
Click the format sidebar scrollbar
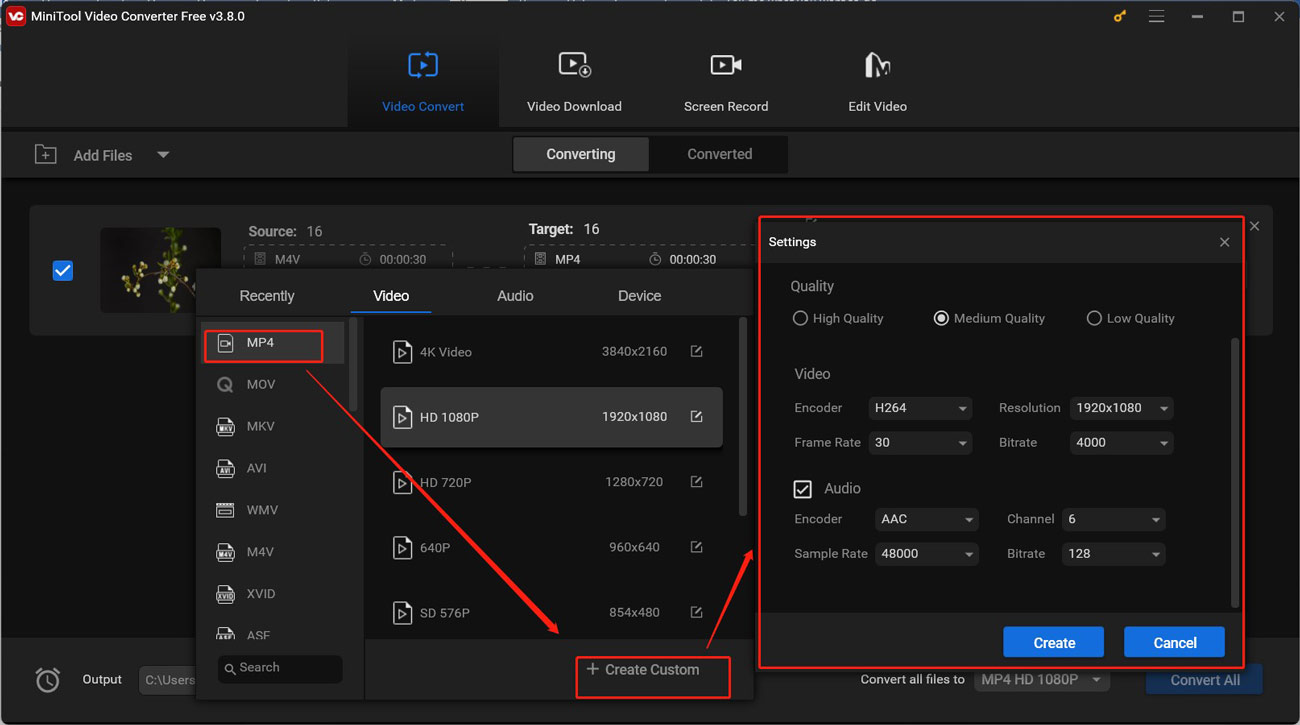point(353,364)
